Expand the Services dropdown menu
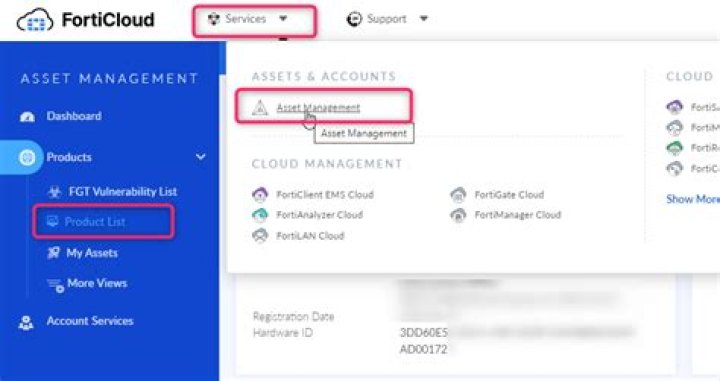This screenshot has width=720, height=381. (254, 19)
